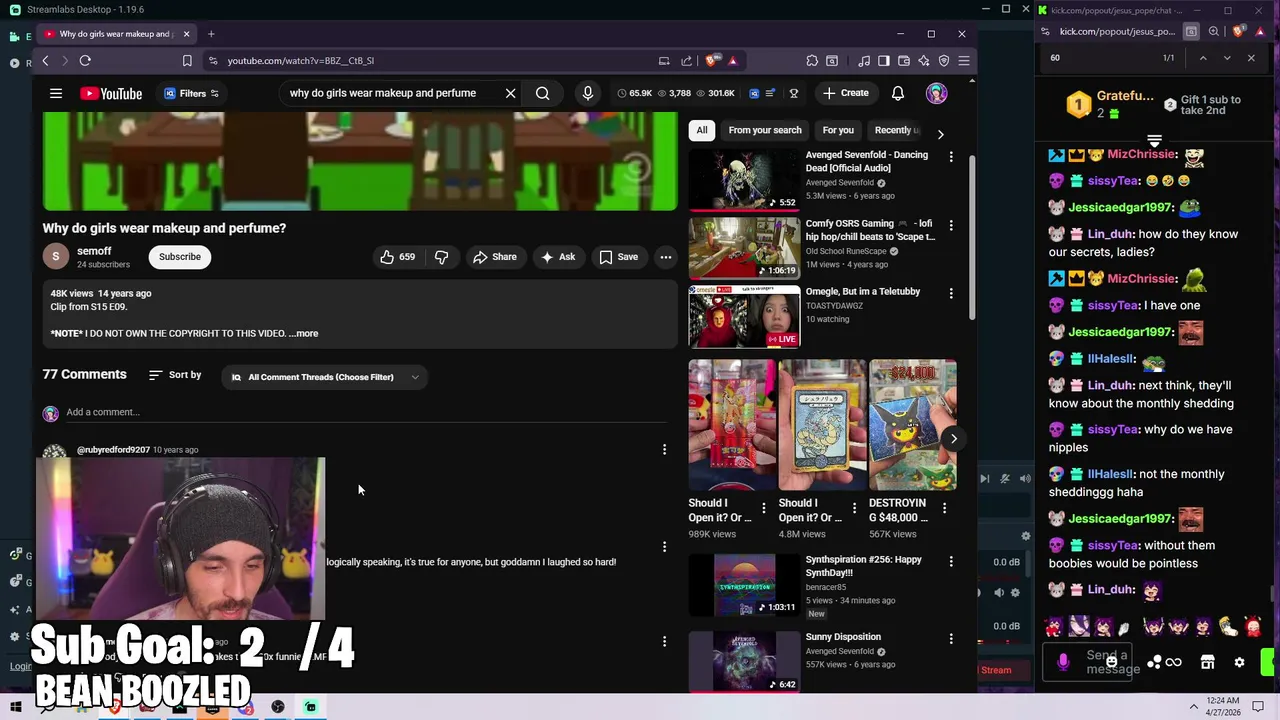
Task: Open more actions menu under video
Action: [665, 257]
